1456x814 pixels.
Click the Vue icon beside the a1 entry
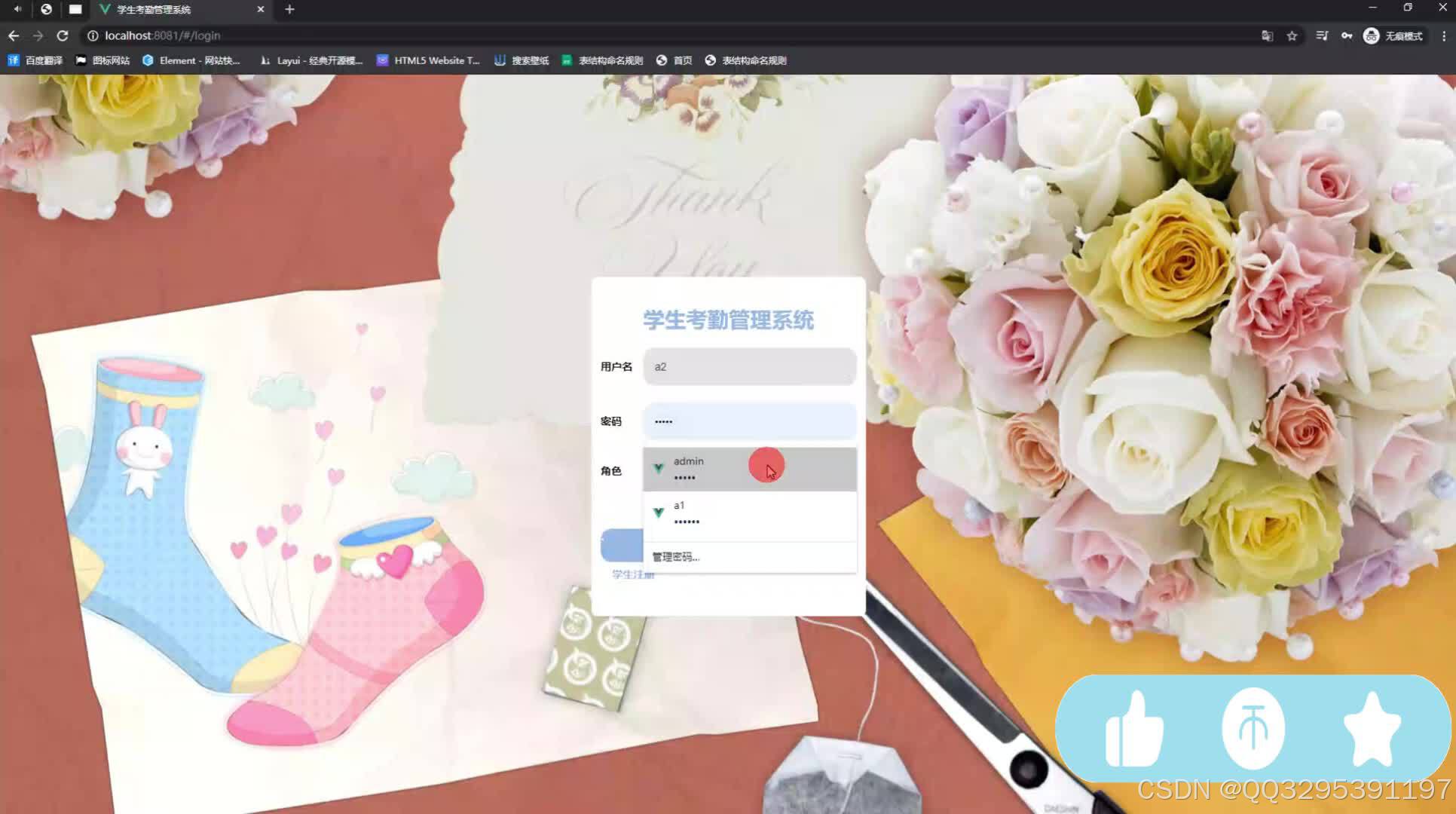point(658,513)
